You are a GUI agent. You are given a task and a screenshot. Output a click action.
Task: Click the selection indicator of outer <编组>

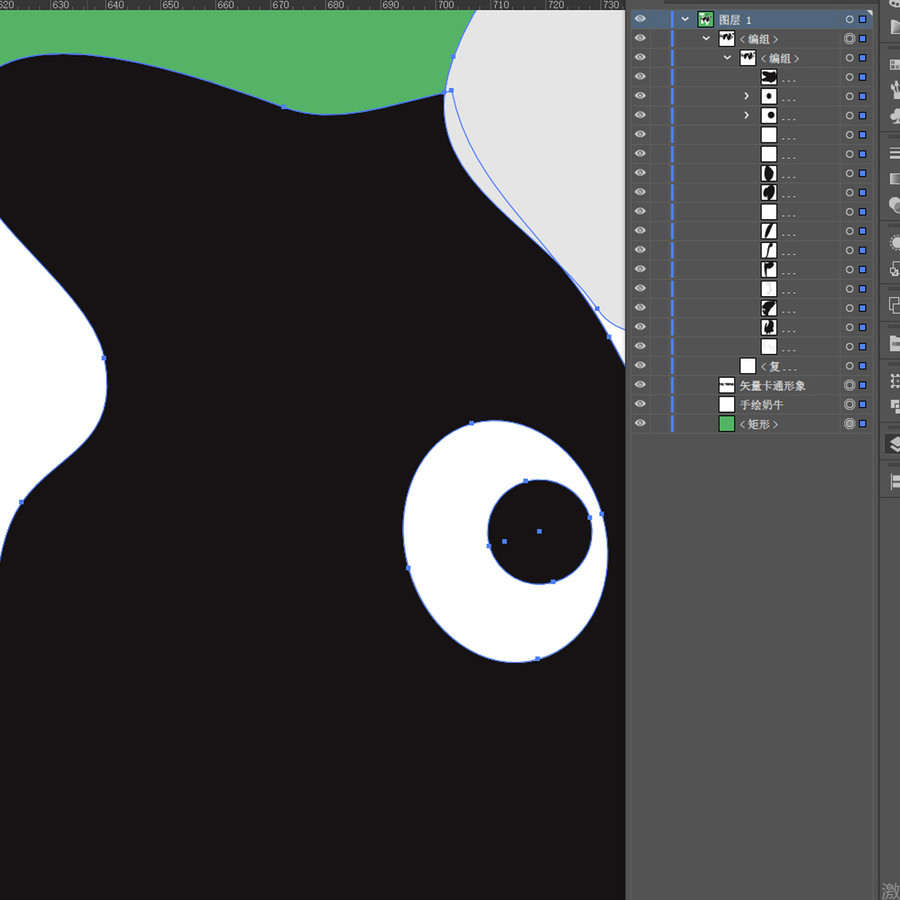tap(863, 38)
